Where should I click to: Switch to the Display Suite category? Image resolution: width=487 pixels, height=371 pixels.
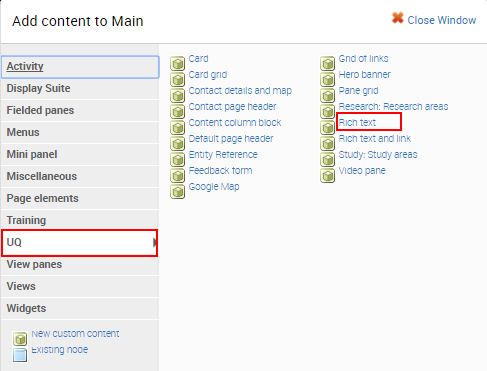click(x=80, y=88)
